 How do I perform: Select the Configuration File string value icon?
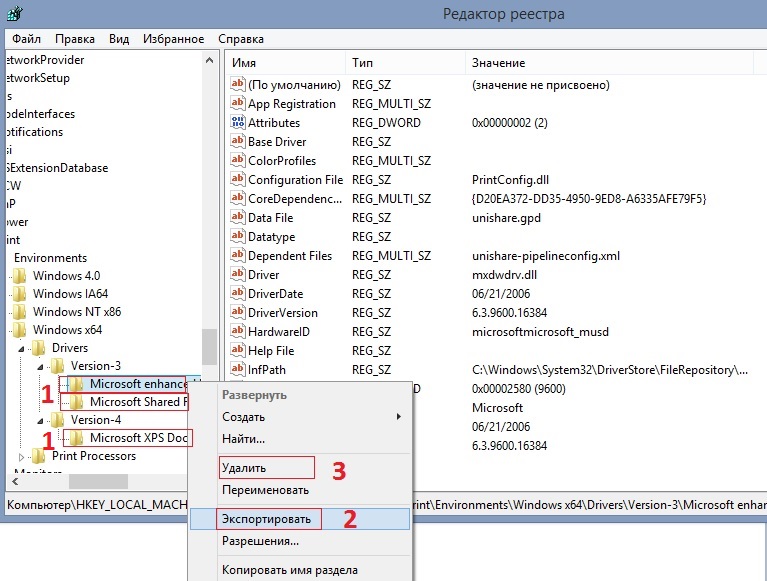click(x=238, y=179)
